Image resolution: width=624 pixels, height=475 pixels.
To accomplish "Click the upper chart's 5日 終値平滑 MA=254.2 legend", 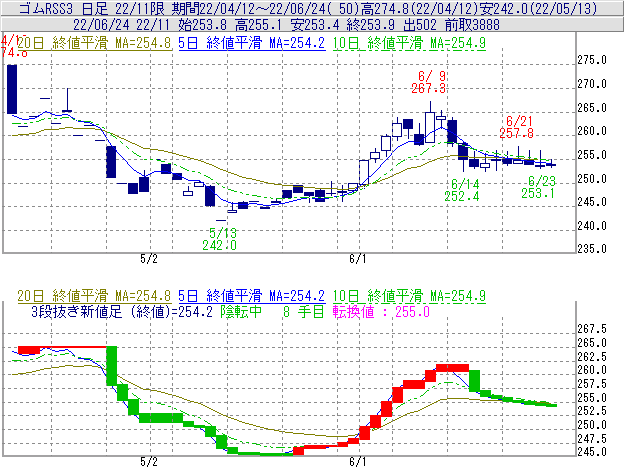I will point(252,43).
